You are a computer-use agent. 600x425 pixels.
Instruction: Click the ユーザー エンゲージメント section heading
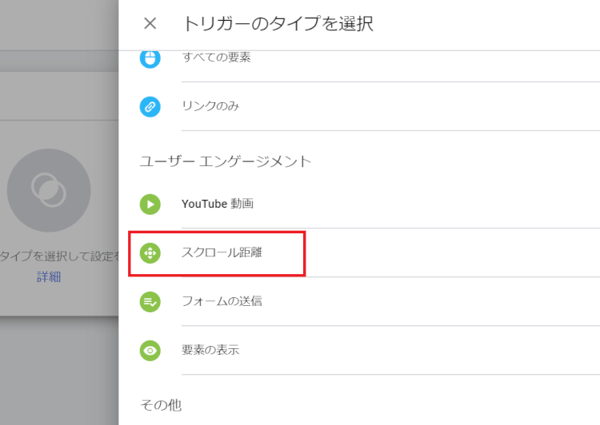(x=225, y=161)
